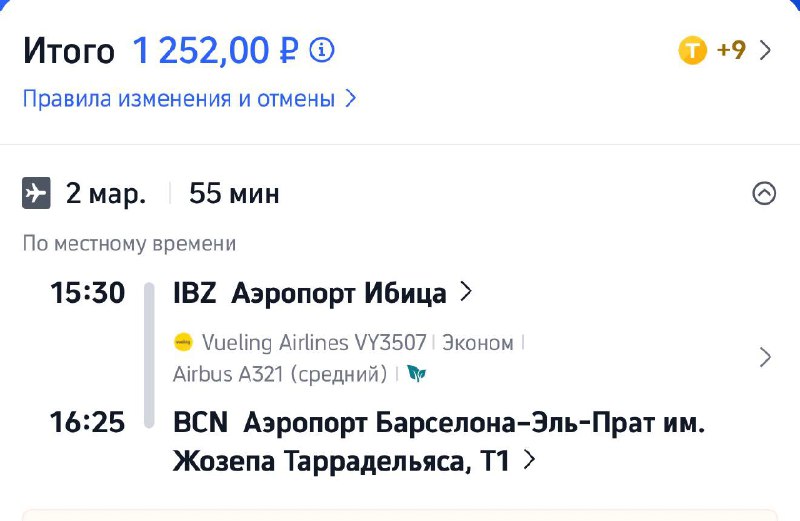This screenshot has height=521, width=800.
Task: Collapse the flight segment details
Action: pyautogui.click(x=764, y=193)
